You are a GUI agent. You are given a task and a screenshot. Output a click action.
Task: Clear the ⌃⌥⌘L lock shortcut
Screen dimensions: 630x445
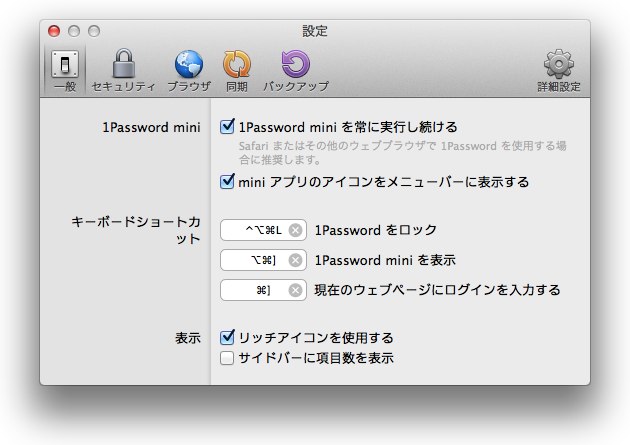click(x=295, y=230)
